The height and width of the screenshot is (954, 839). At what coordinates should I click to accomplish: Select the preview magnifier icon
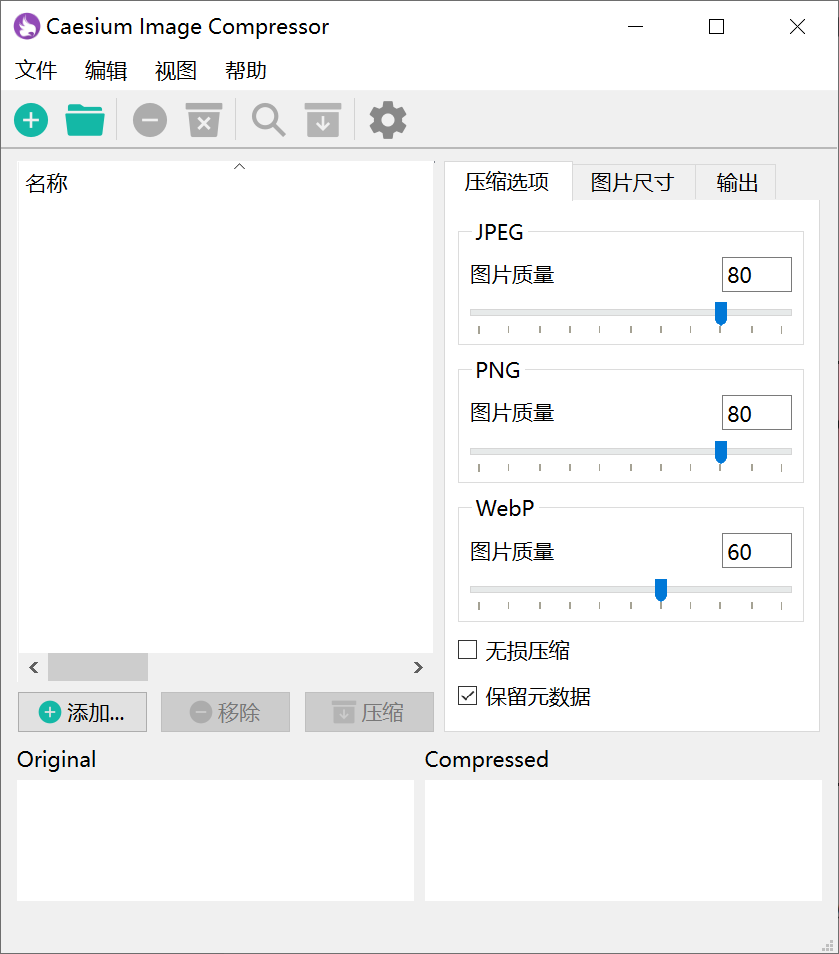coord(267,119)
